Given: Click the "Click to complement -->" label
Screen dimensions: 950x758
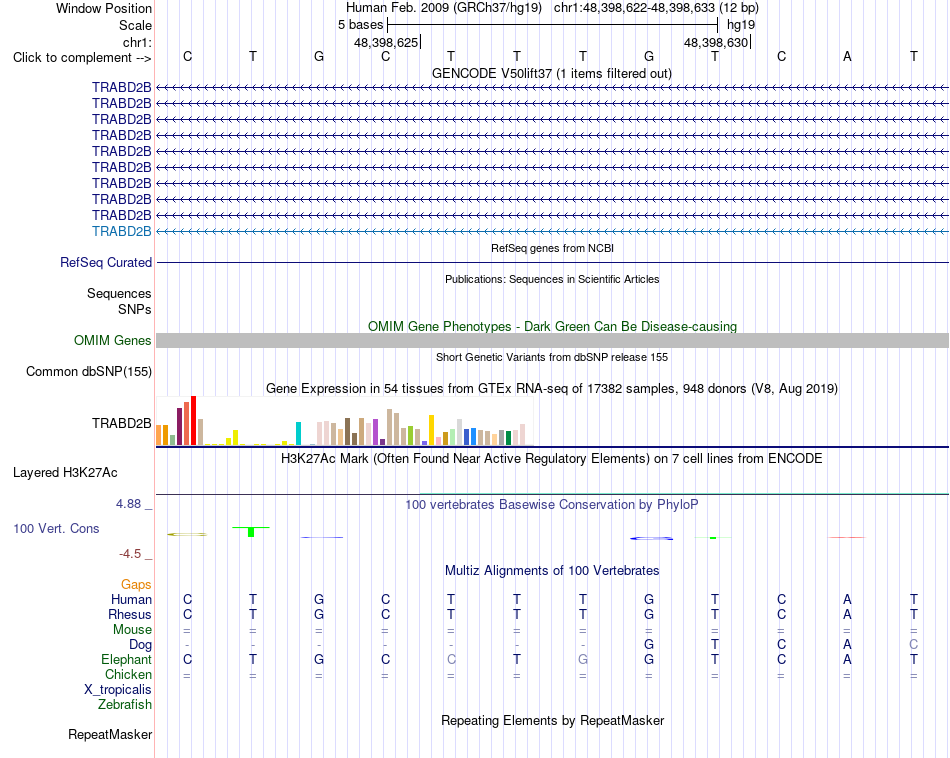Looking at the screenshot, I should [x=82, y=58].
